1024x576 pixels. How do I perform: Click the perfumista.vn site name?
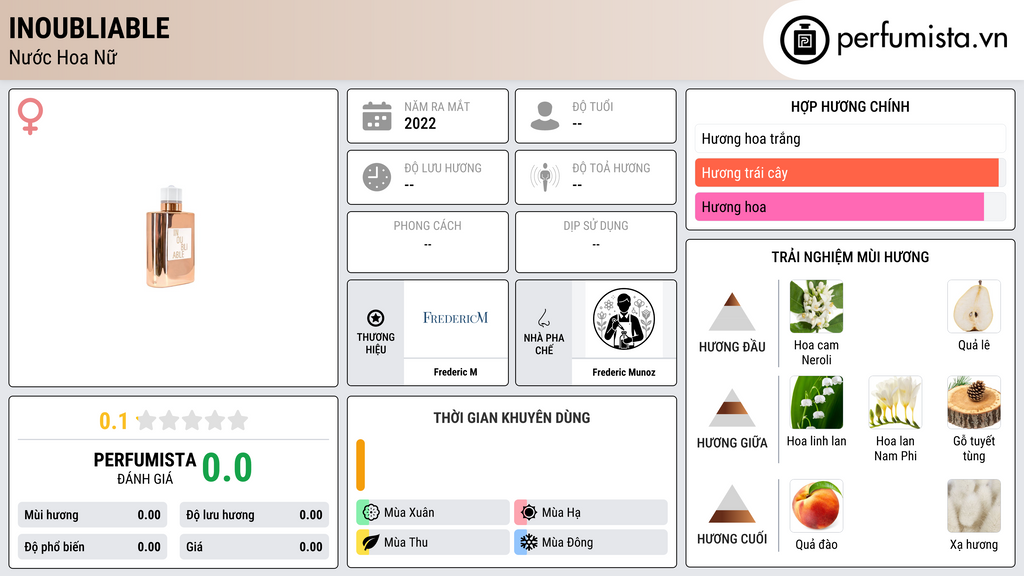point(922,39)
